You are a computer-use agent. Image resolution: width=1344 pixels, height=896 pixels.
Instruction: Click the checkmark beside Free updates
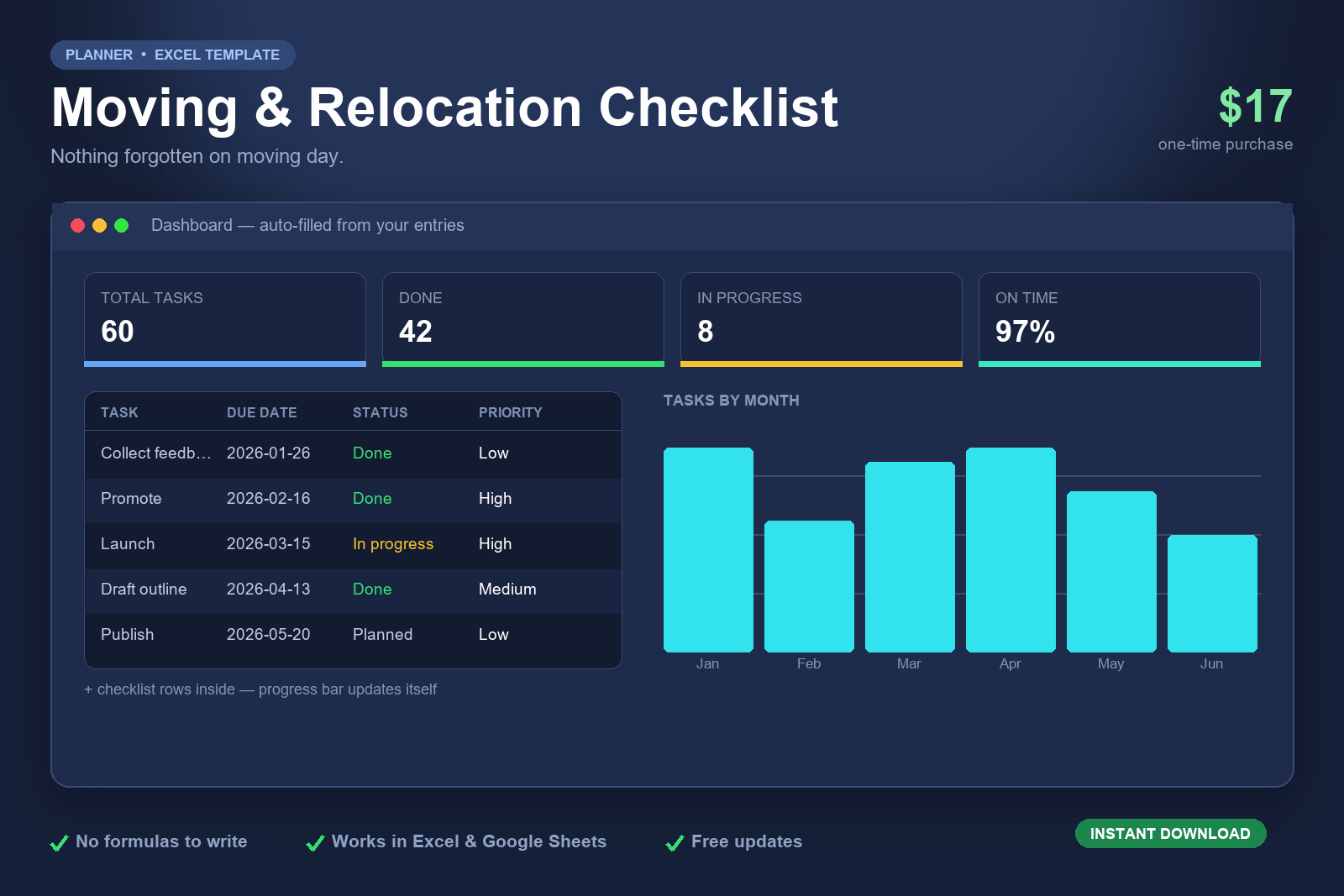tap(675, 842)
